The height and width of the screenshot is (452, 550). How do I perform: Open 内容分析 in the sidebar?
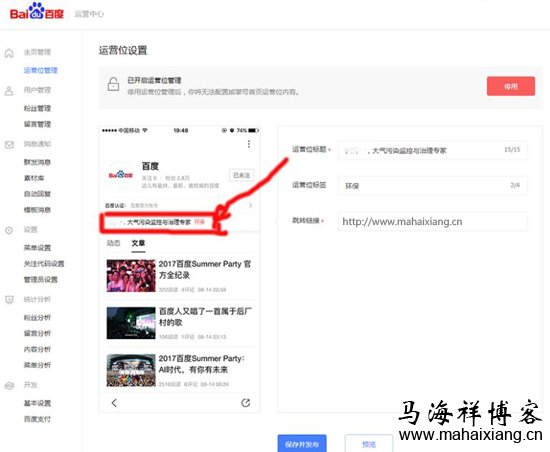38,349
